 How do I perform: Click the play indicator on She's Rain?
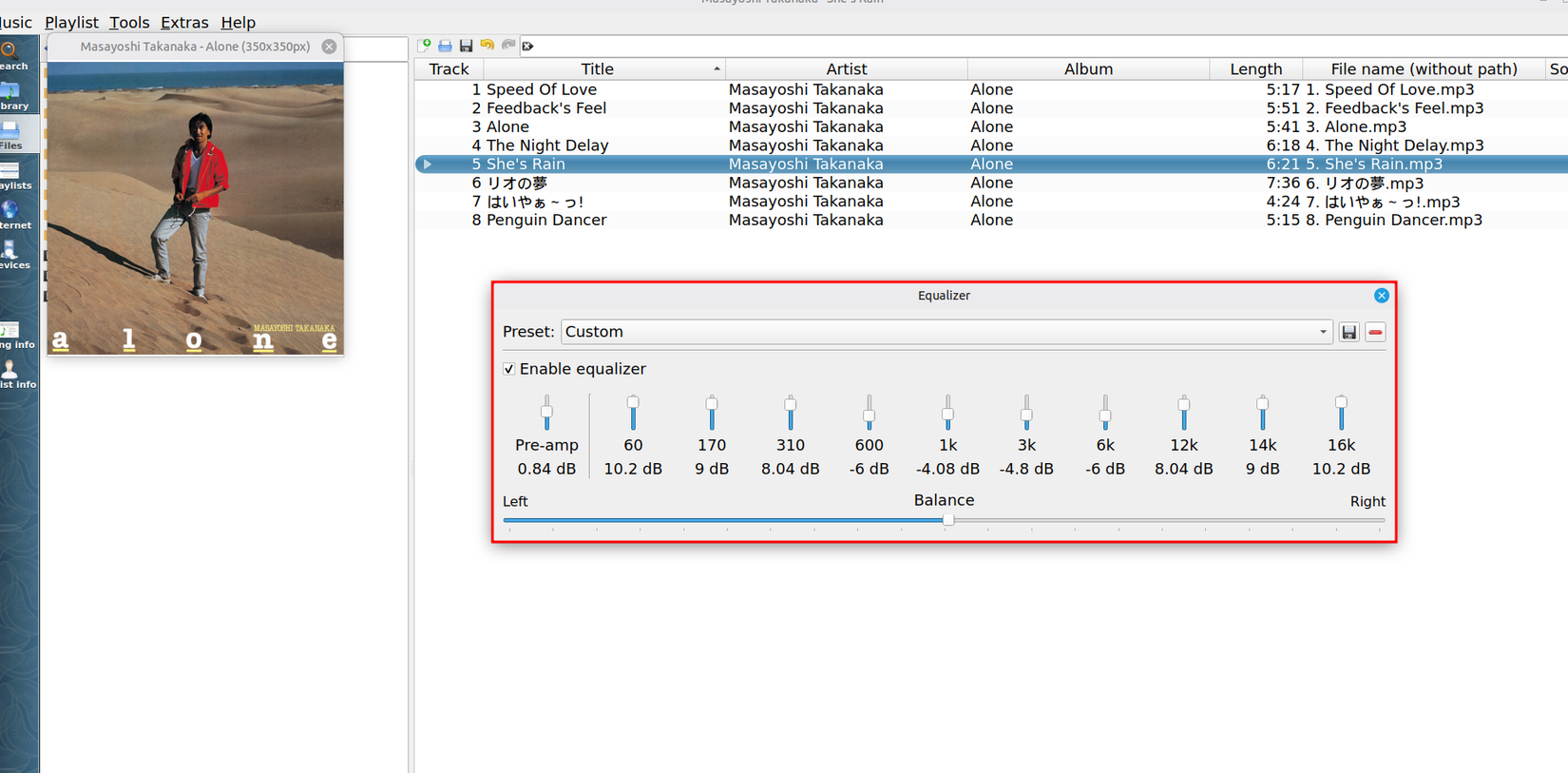click(428, 164)
